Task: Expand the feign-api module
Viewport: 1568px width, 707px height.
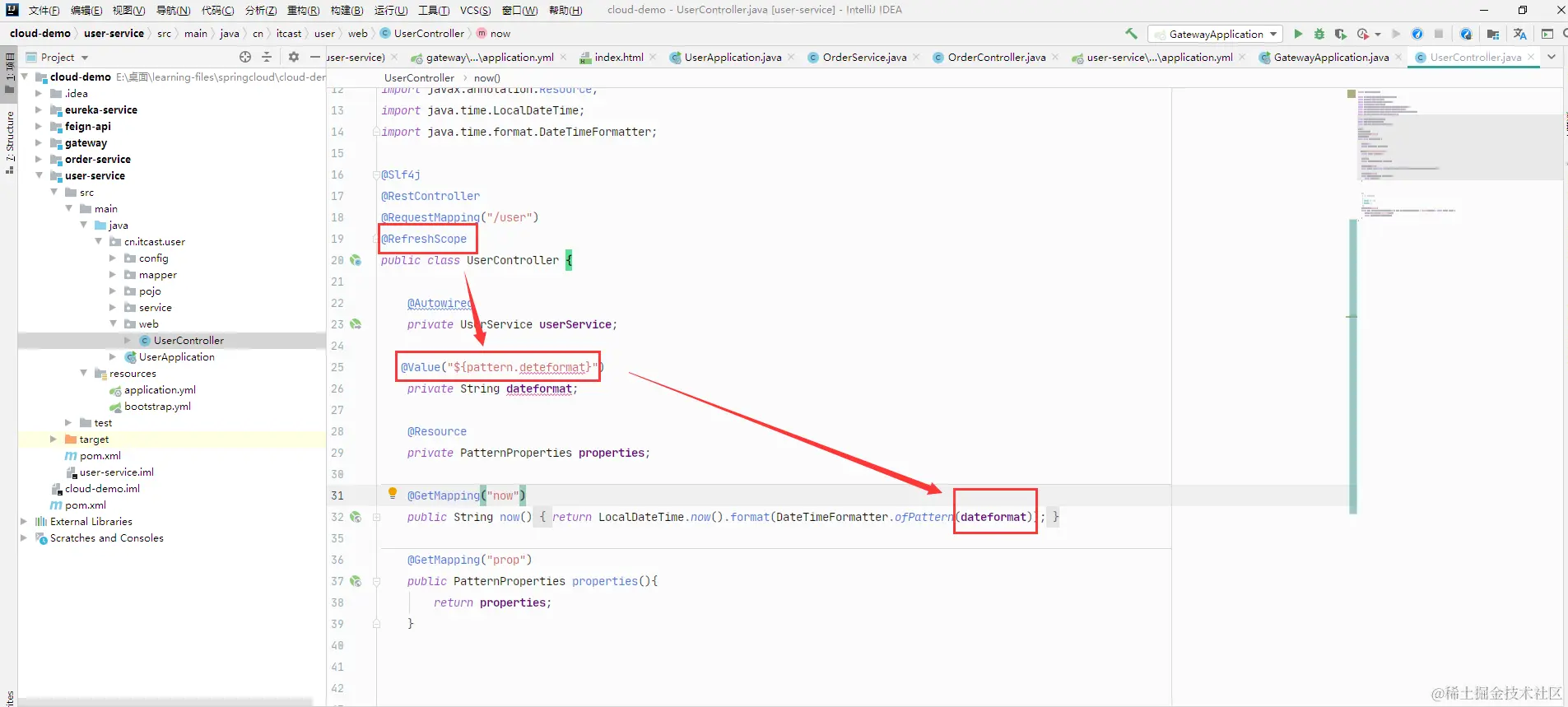Action: point(38,126)
